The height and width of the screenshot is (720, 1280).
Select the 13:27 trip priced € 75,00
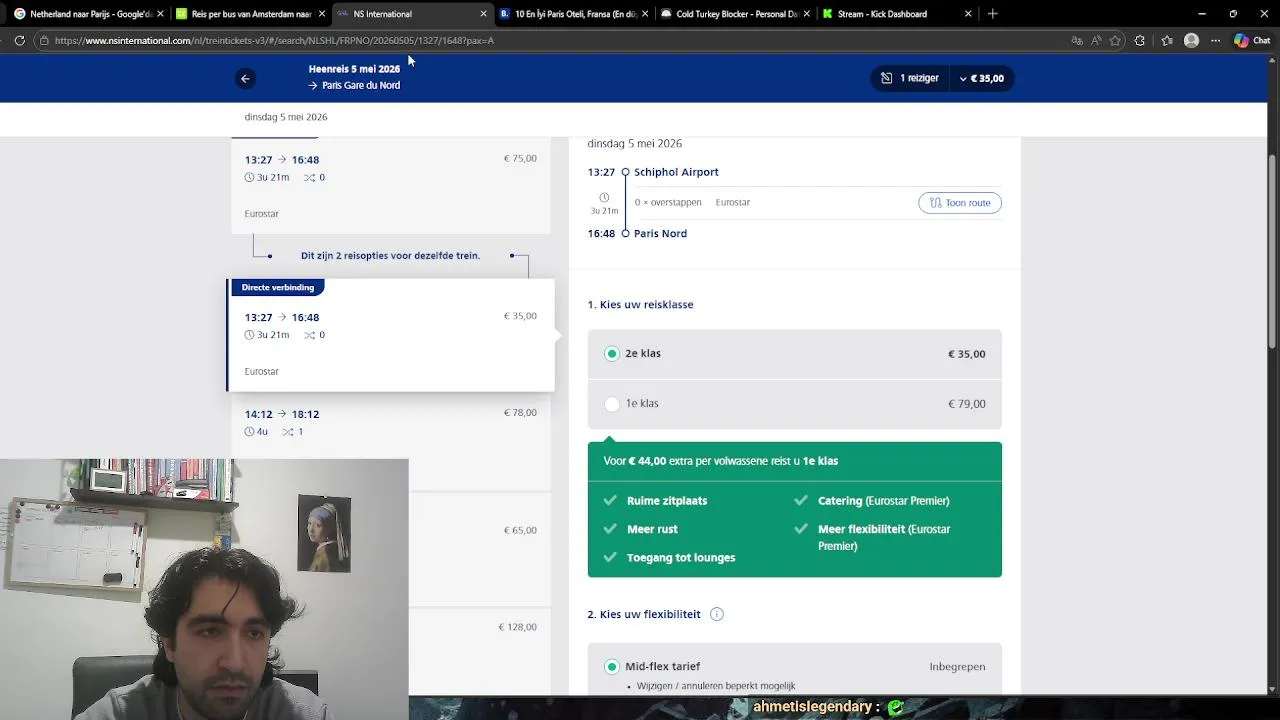click(391, 186)
